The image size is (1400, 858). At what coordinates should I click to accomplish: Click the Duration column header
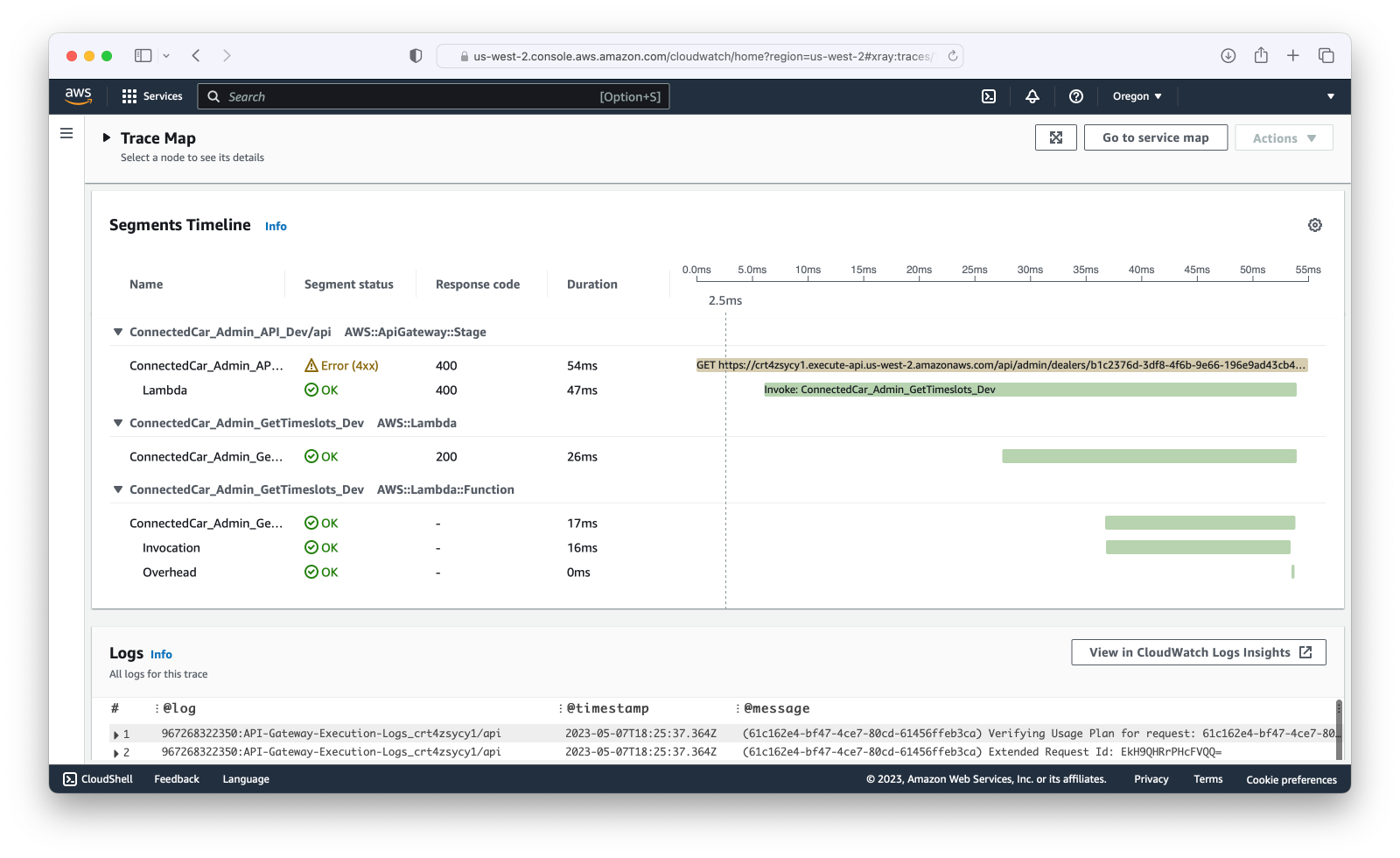click(592, 285)
